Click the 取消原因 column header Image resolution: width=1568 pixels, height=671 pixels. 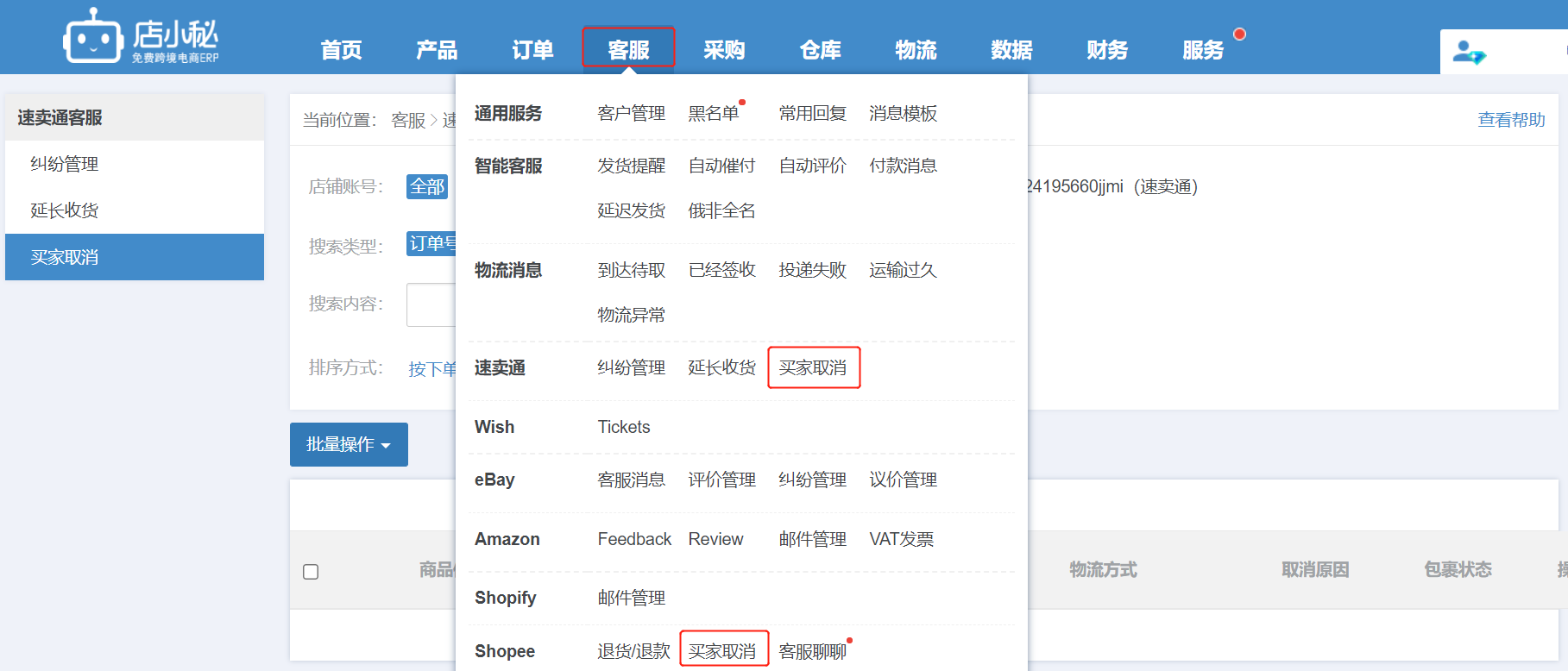[1315, 569]
